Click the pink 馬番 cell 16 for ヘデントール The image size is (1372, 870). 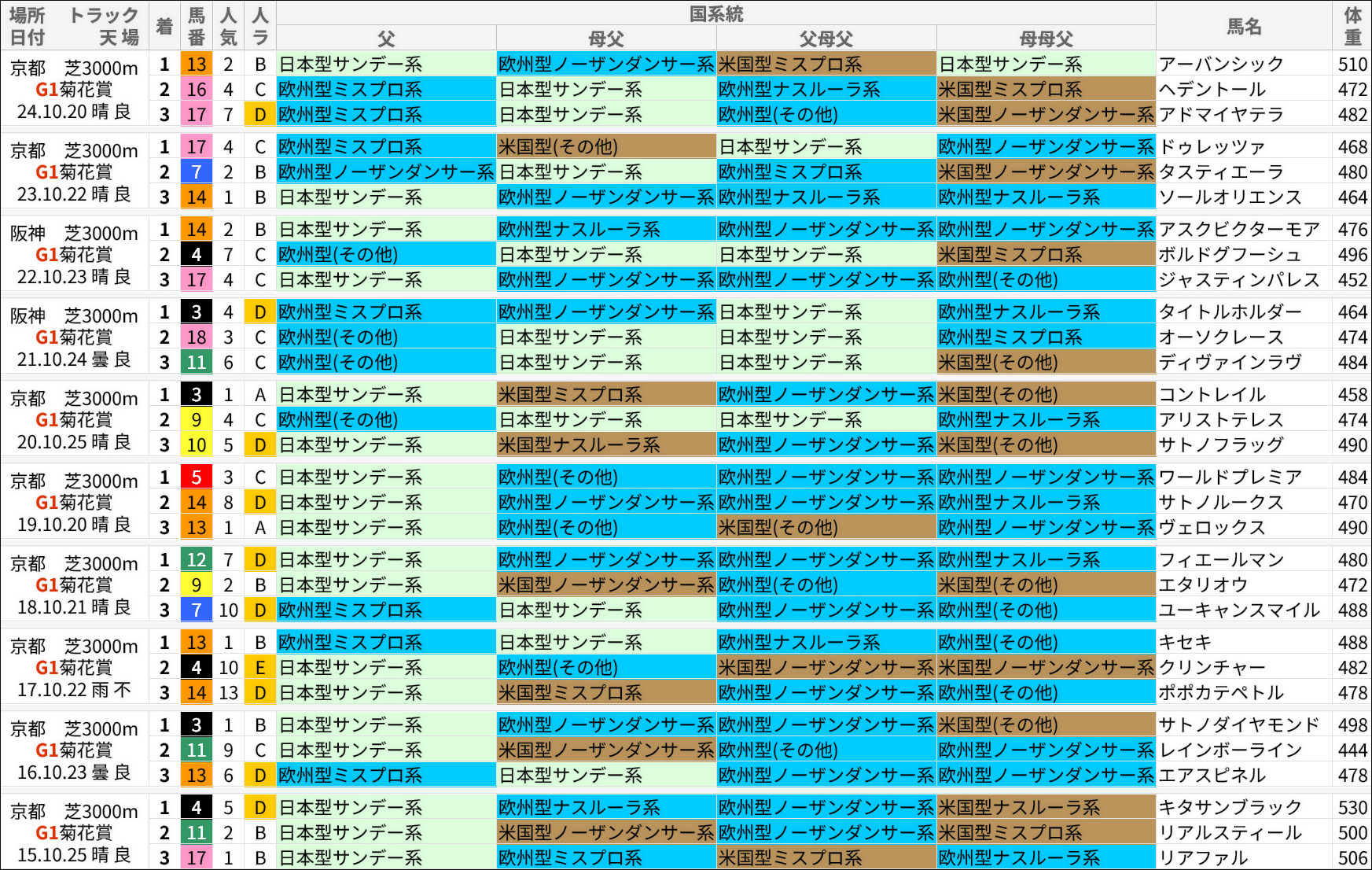click(x=196, y=90)
